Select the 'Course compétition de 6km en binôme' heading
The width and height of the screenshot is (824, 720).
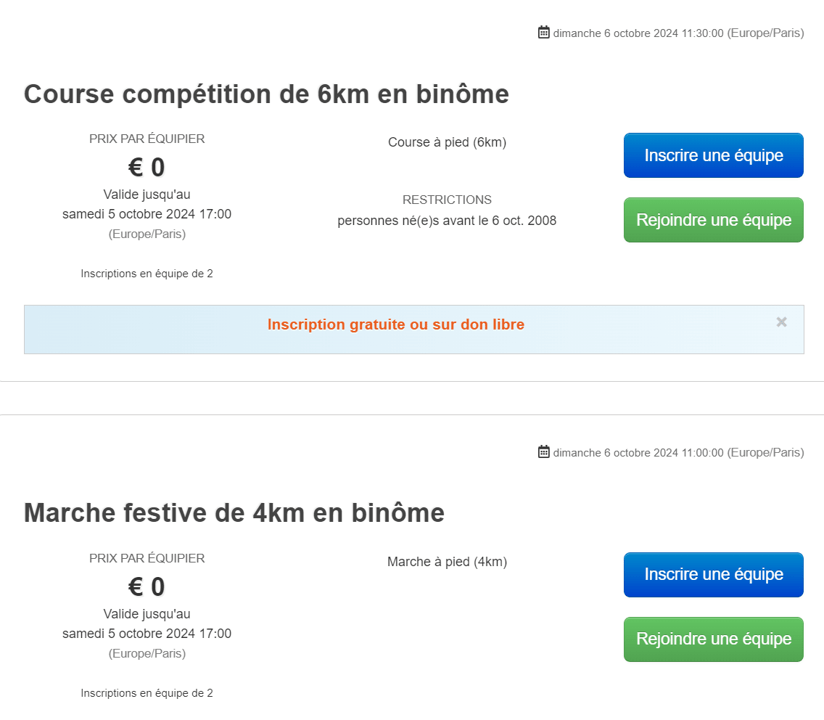(x=266, y=94)
